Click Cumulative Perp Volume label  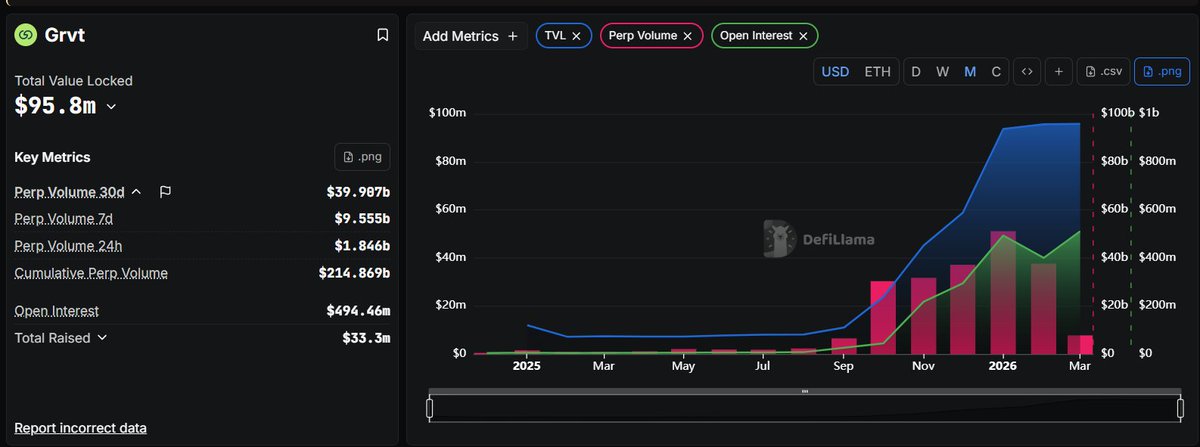coord(91,273)
